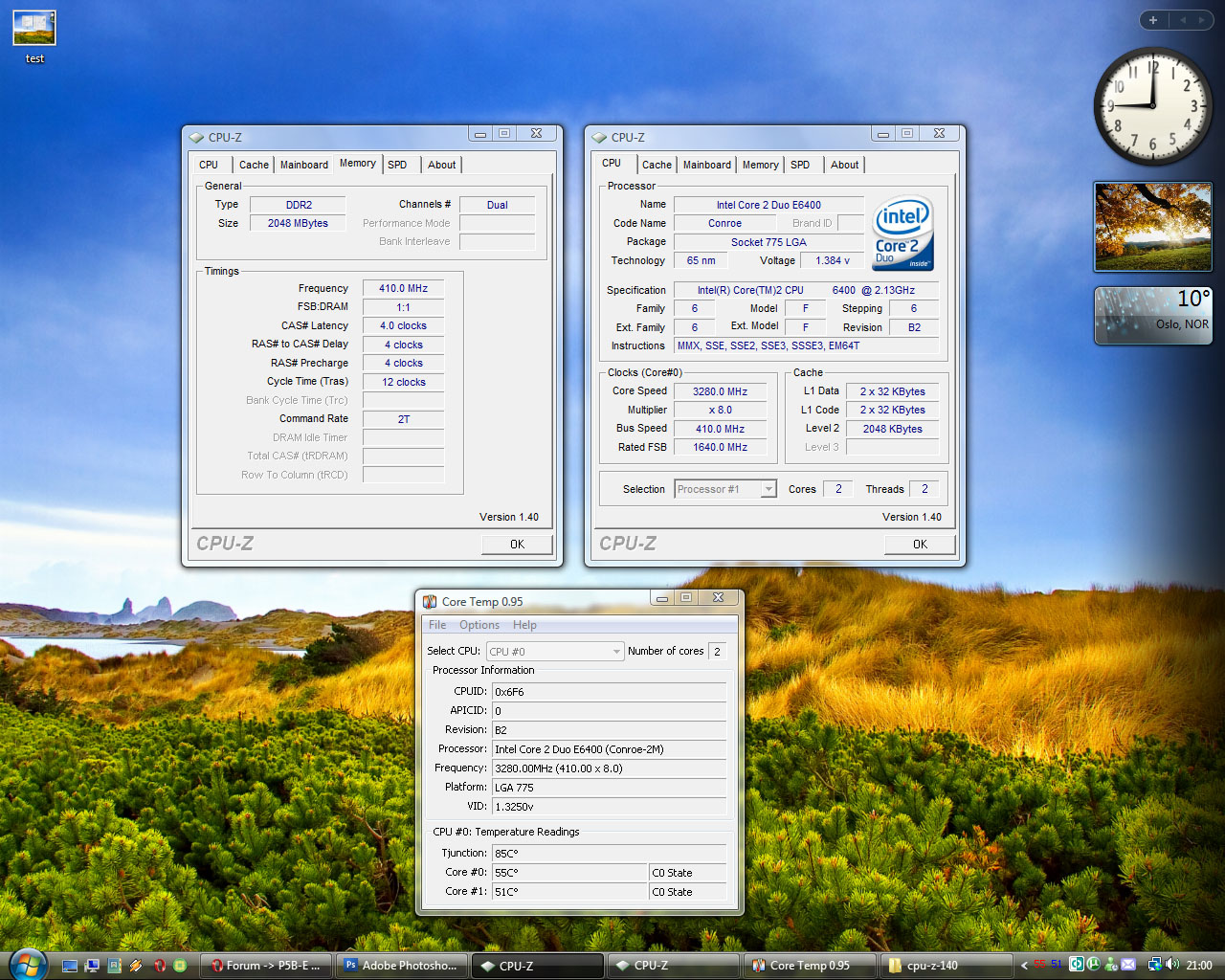Click CPU-Z title icon in left window
Image resolution: width=1225 pixels, height=980 pixels.
(x=196, y=137)
